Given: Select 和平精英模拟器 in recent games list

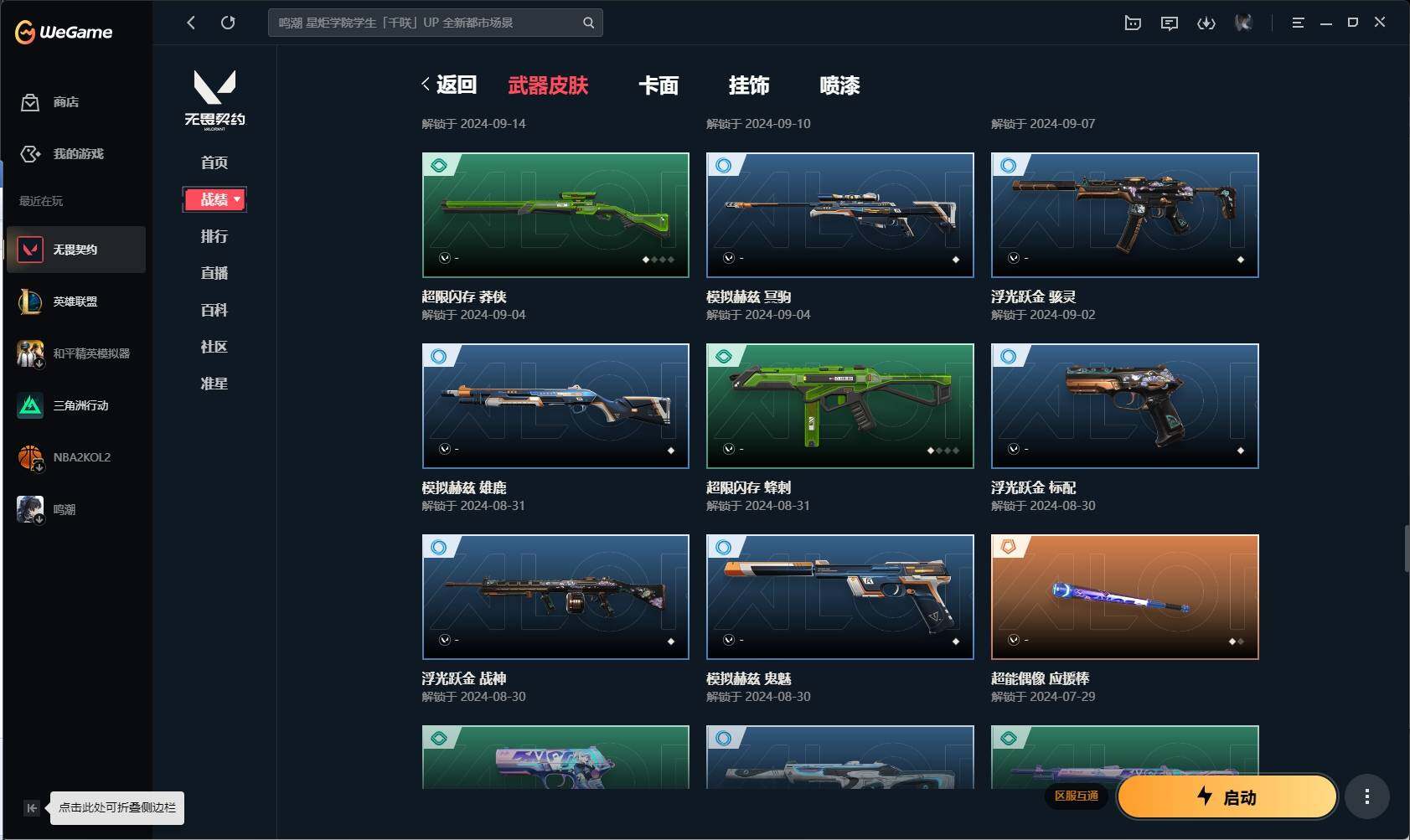Looking at the screenshot, I should (76, 353).
